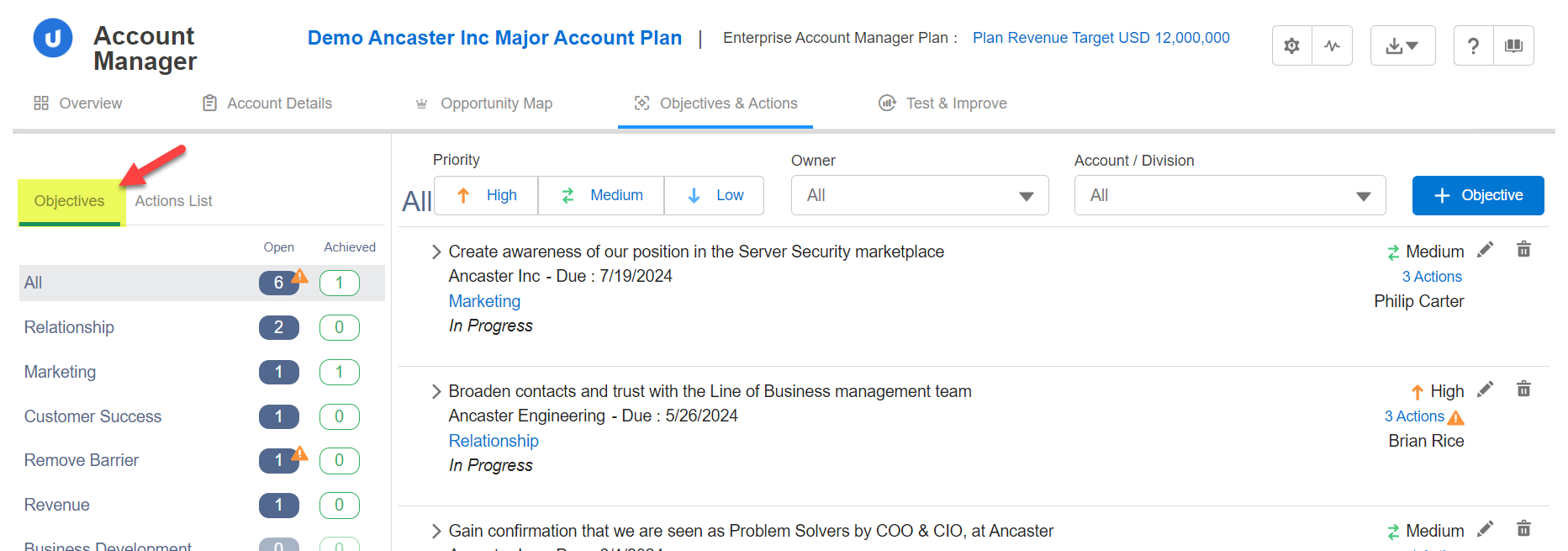
Task: Open the Account / Division dropdown
Action: coord(1229,195)
